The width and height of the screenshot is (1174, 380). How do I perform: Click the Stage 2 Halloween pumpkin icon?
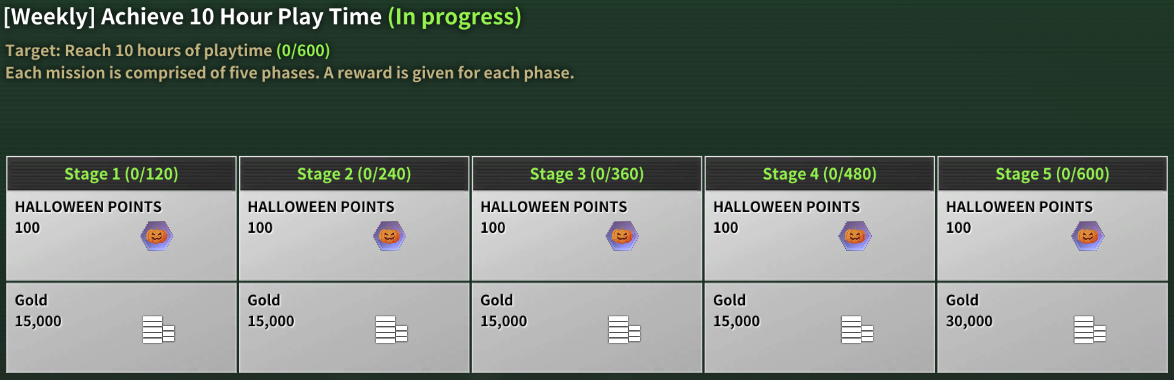[x=389, y=236]
